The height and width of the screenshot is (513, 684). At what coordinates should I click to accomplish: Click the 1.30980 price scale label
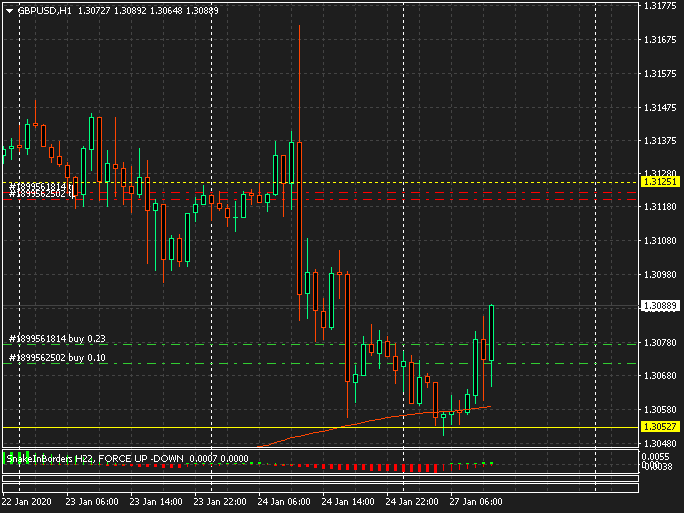tap(660, 275)
